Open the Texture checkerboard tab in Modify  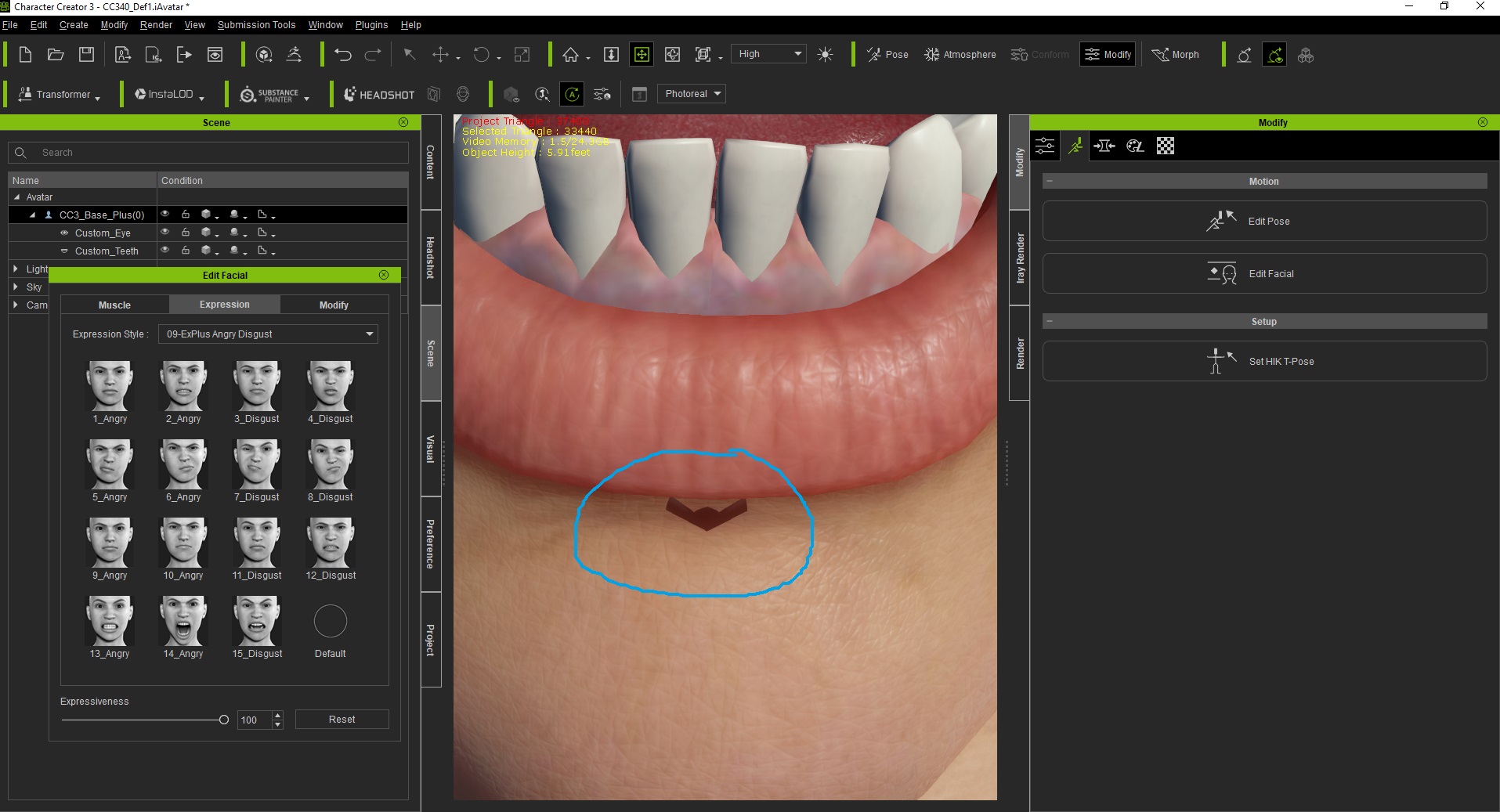(1166, 146)
